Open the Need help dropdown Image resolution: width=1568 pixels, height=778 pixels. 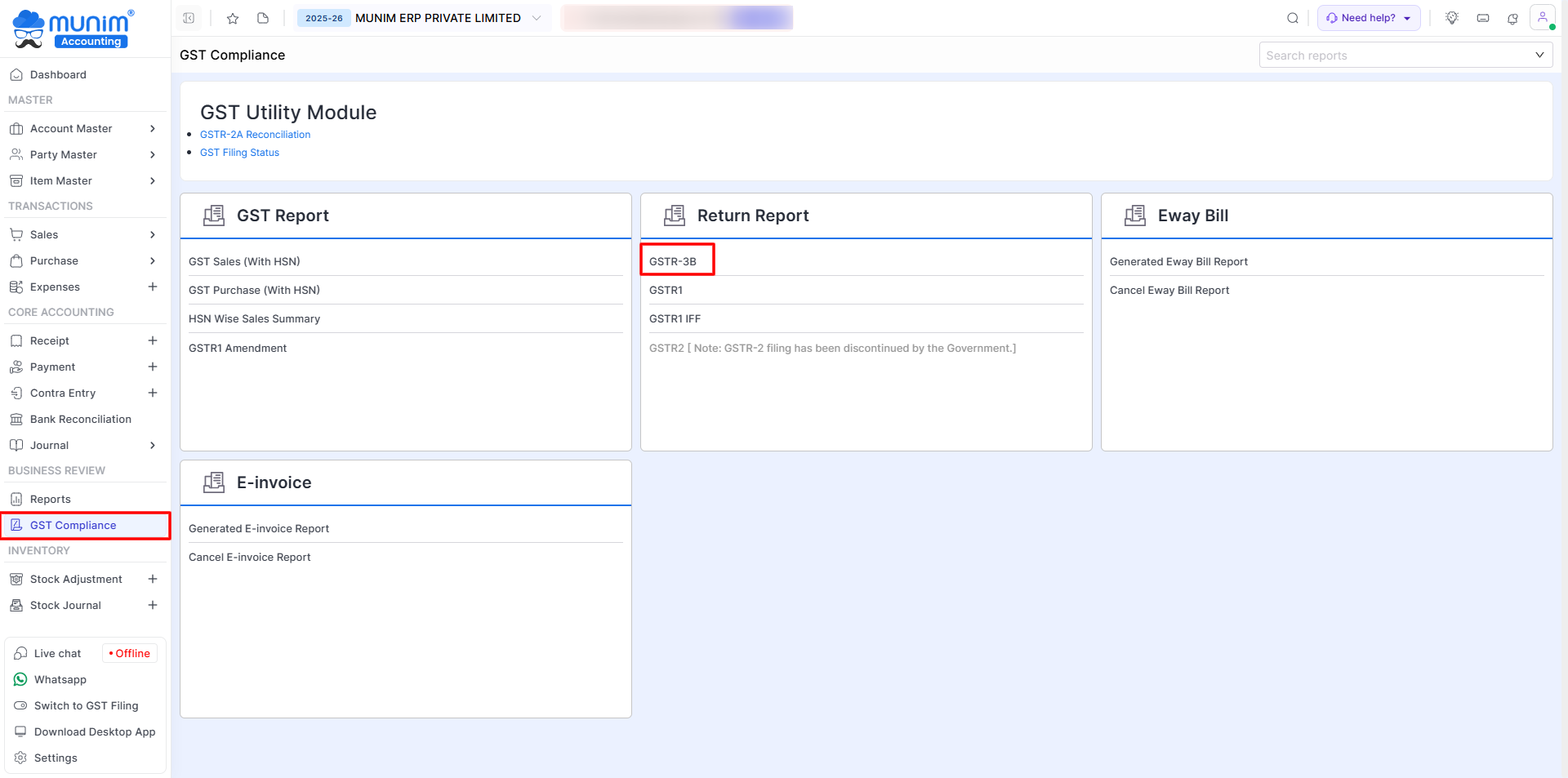(x=1369, y=18)
